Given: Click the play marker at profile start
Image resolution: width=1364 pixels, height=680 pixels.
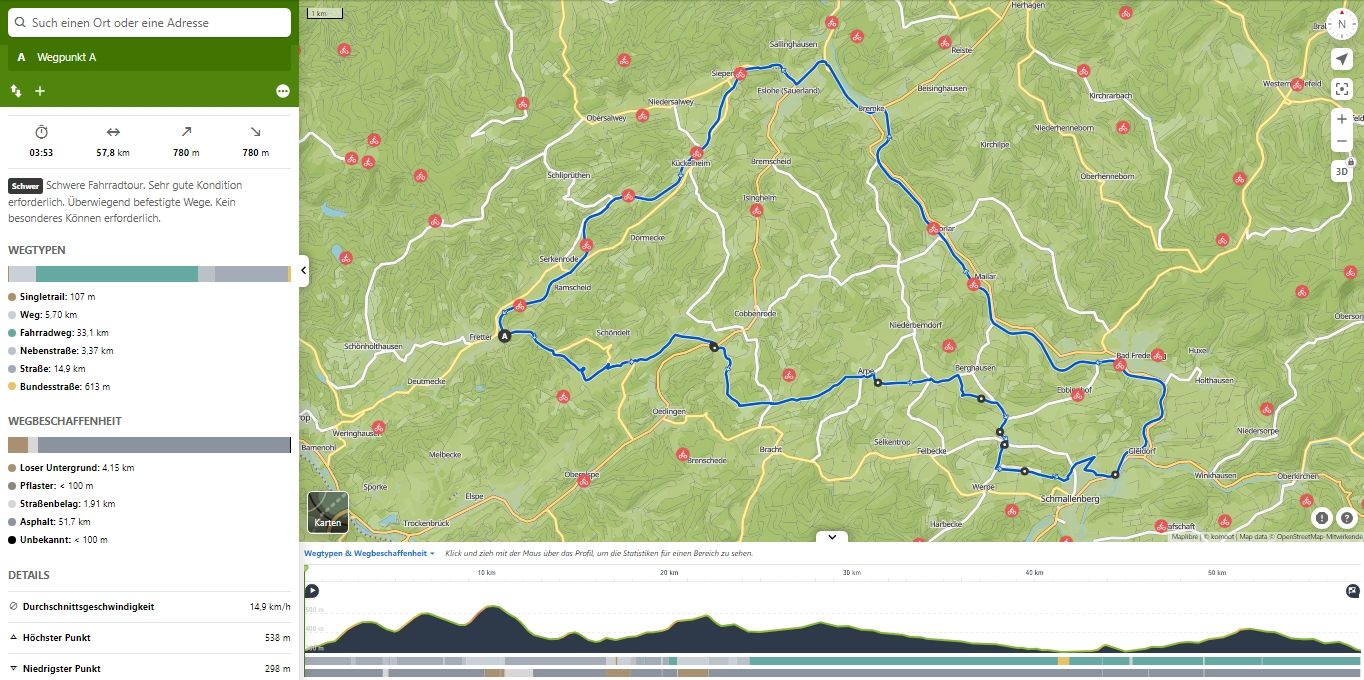Looking at the screenshot, I should (x=312, y=591).
